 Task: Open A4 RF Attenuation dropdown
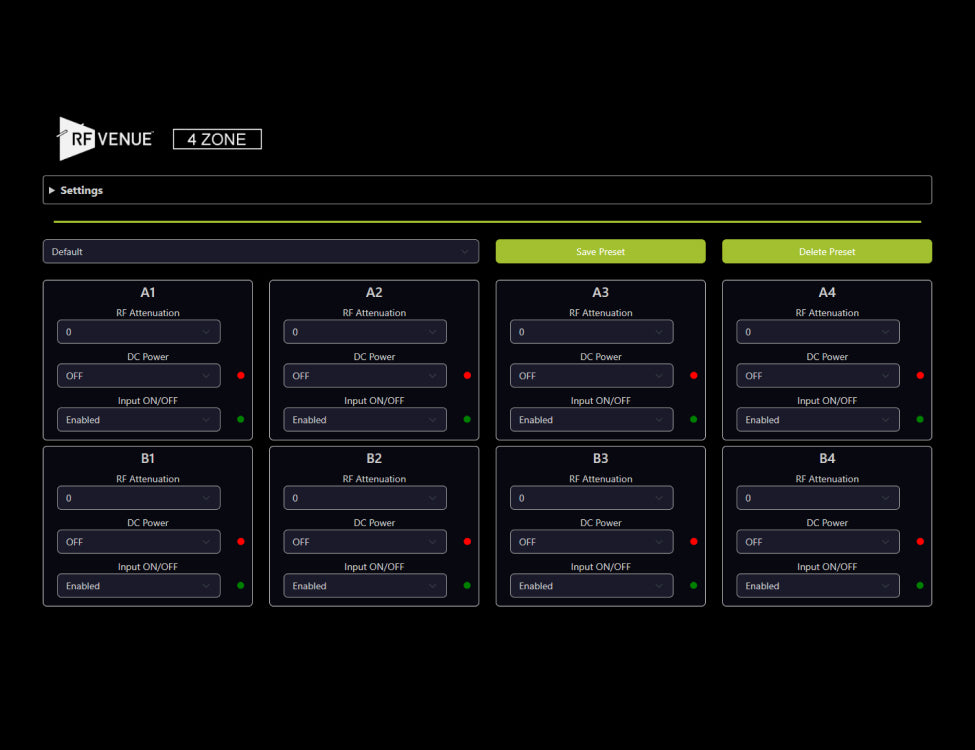click(818, 331)
